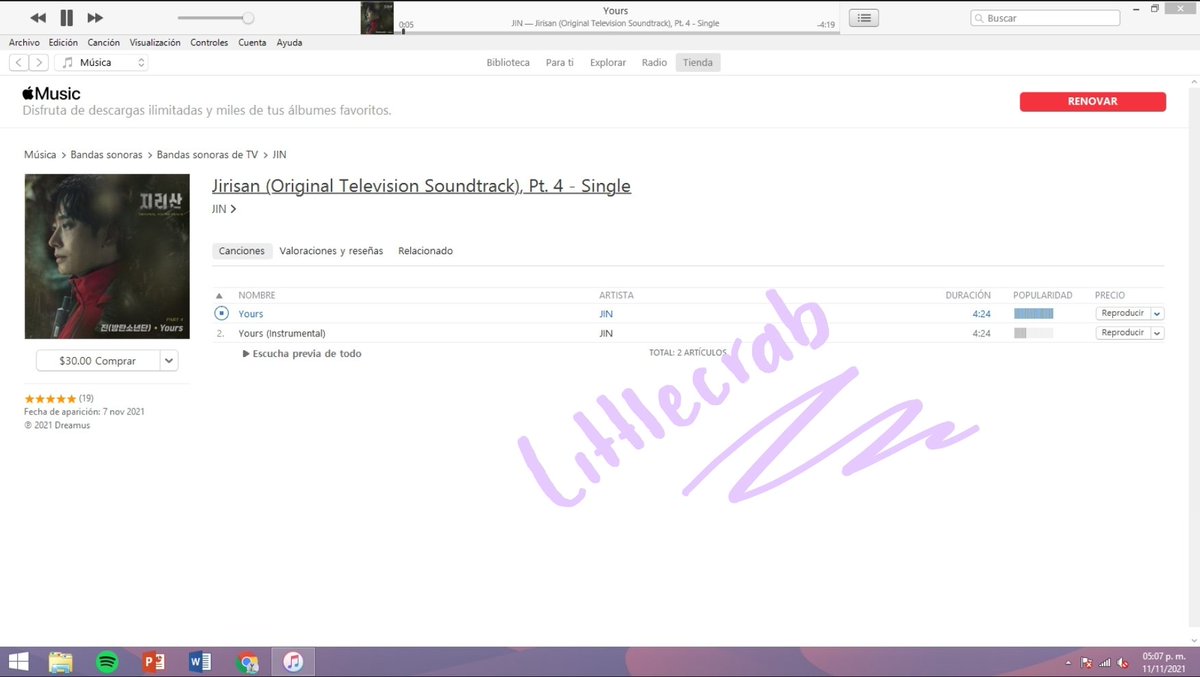Toggle remaining time display -4:19
The width and height of the screenshot is (1200, 677).
pos(826,24)
